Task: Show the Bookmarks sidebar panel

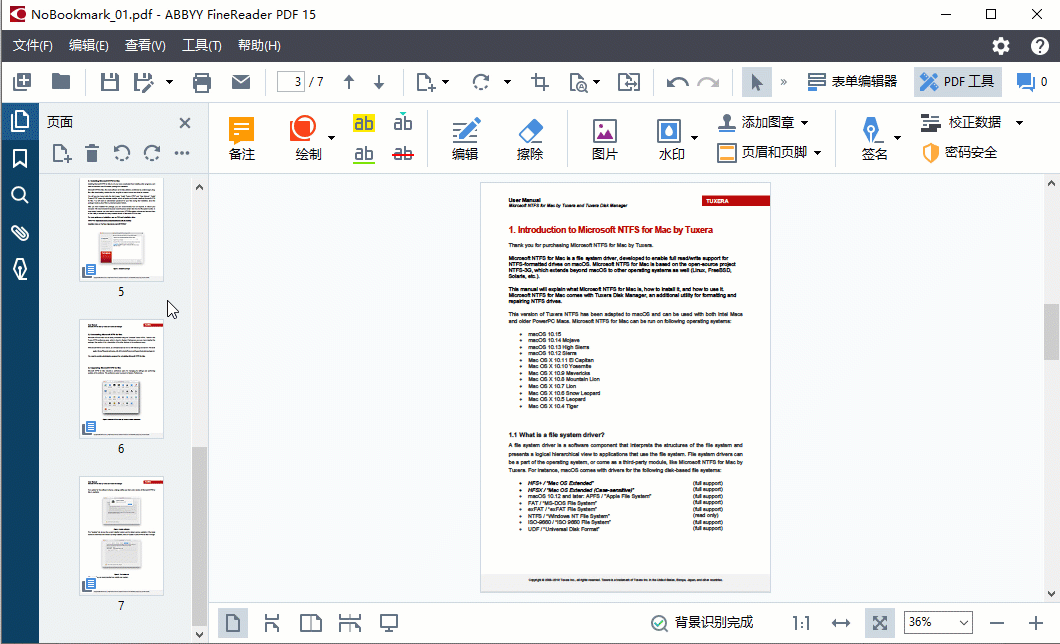Action: tap(20, 158)
